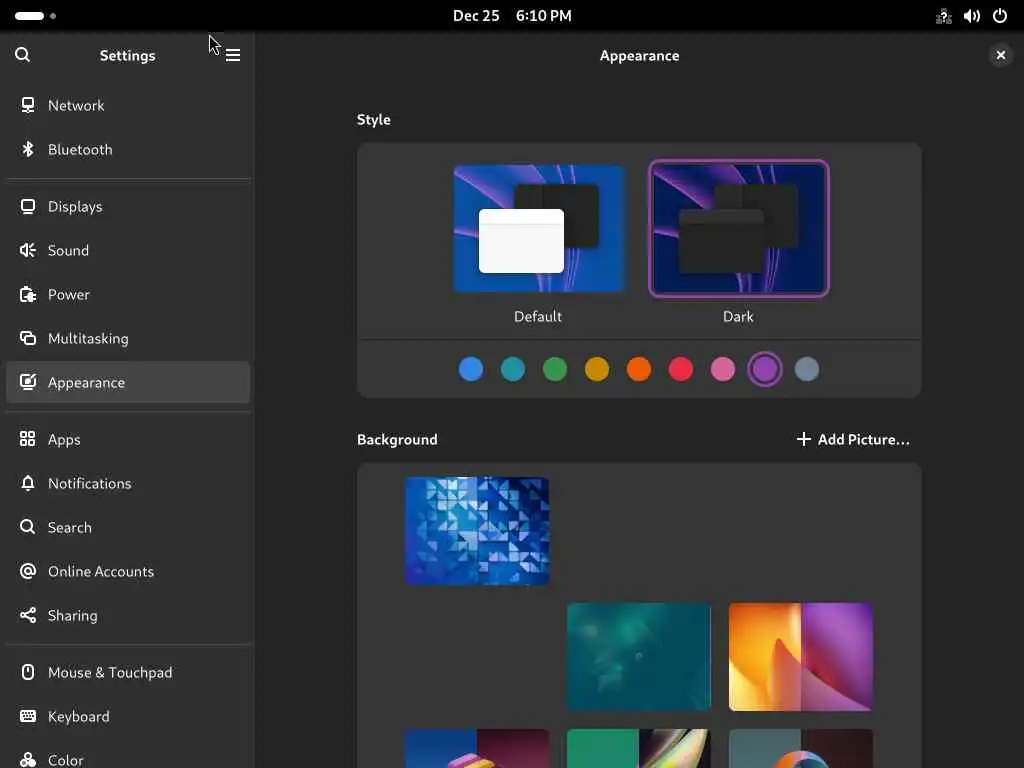Click the Add Picture button
1024x768 pixels.
pos(853,440)
